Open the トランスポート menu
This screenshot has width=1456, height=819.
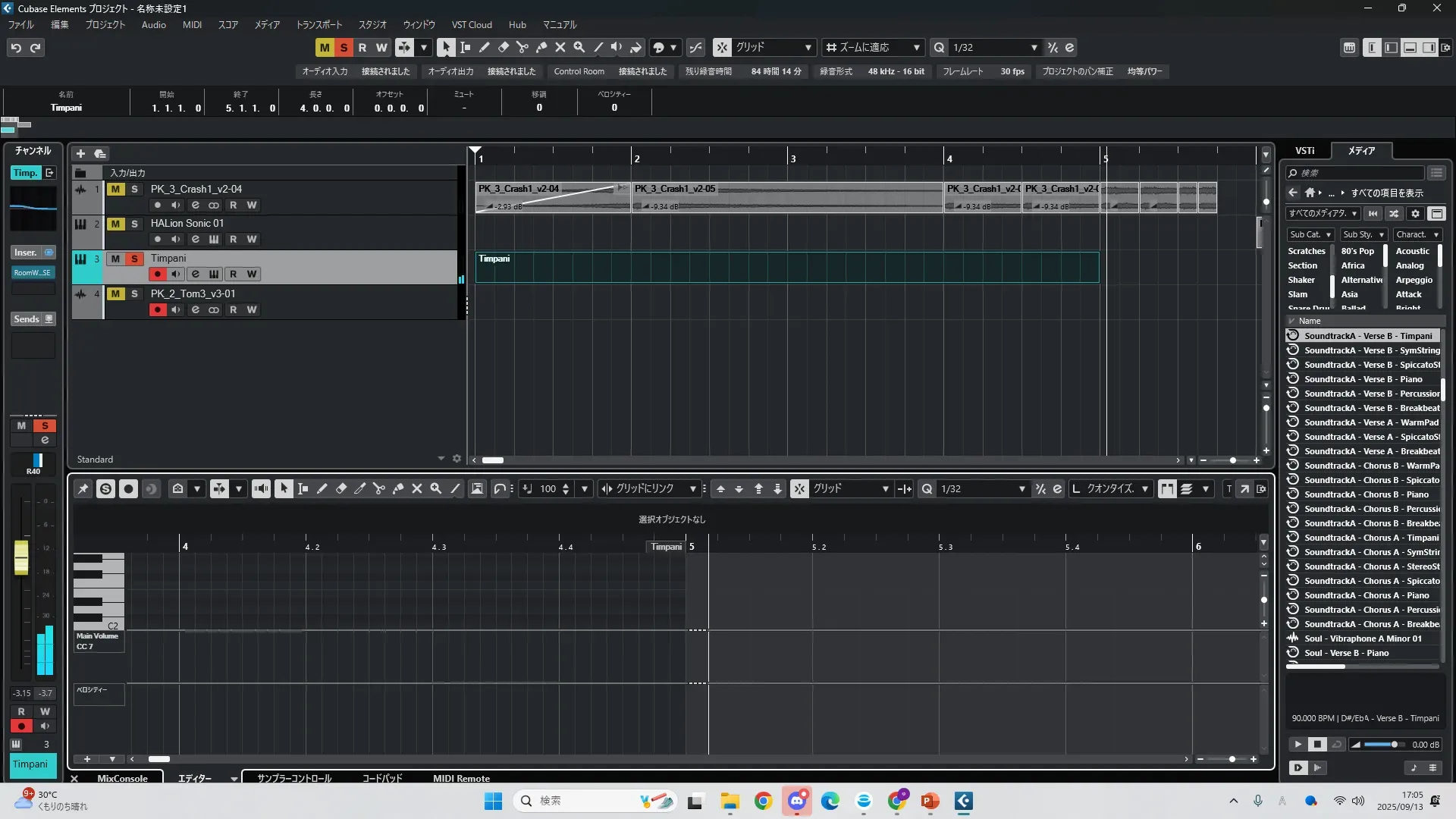point(318,25)
